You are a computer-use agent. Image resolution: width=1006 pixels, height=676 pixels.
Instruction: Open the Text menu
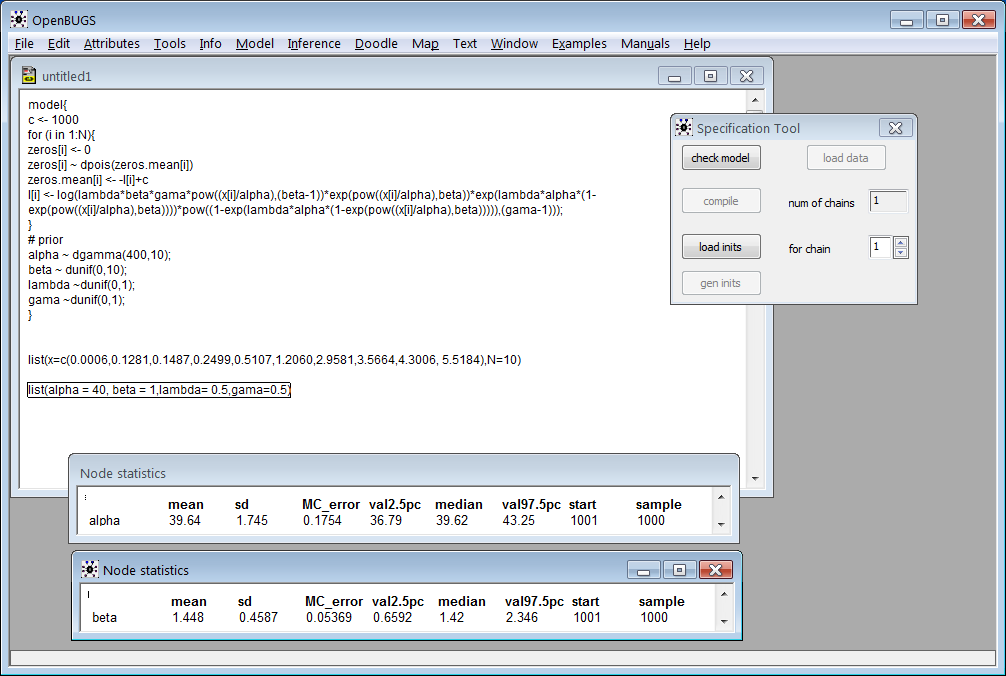point(465,44)
